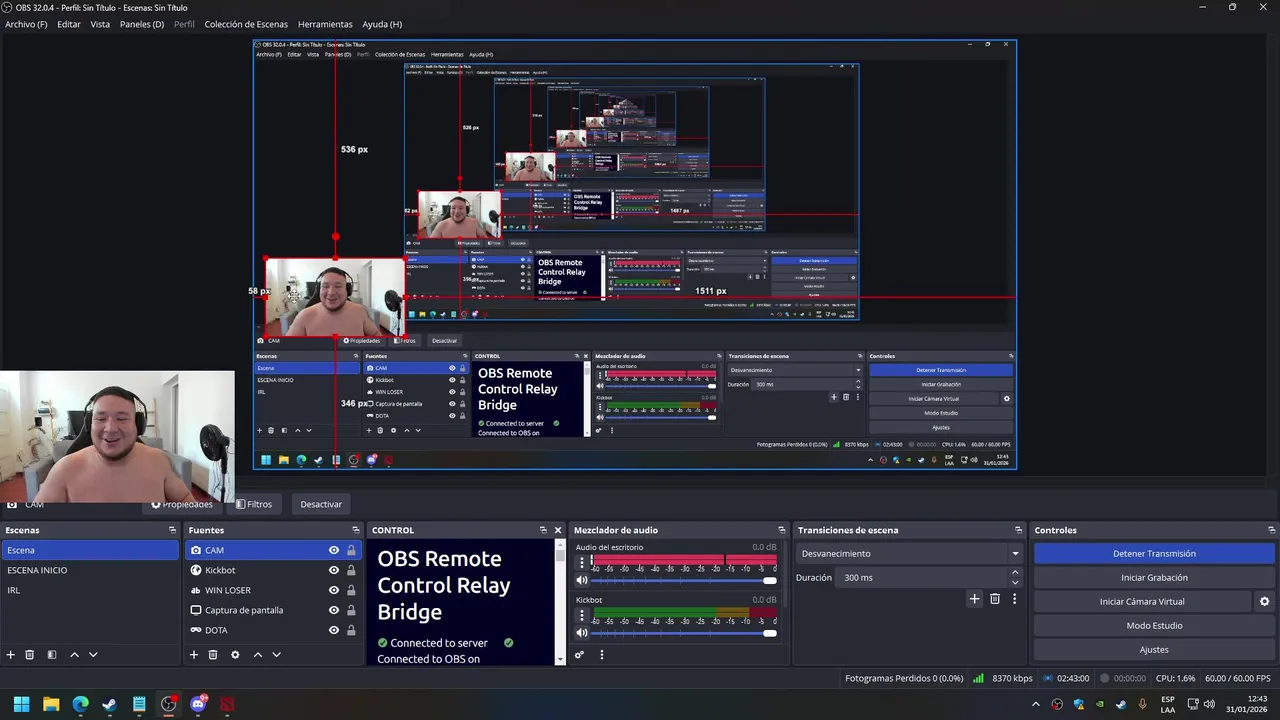The width and height of the screenshot is (1280, 720).
Task: Move scene down in Escenas toolbar
Action: 93,655
